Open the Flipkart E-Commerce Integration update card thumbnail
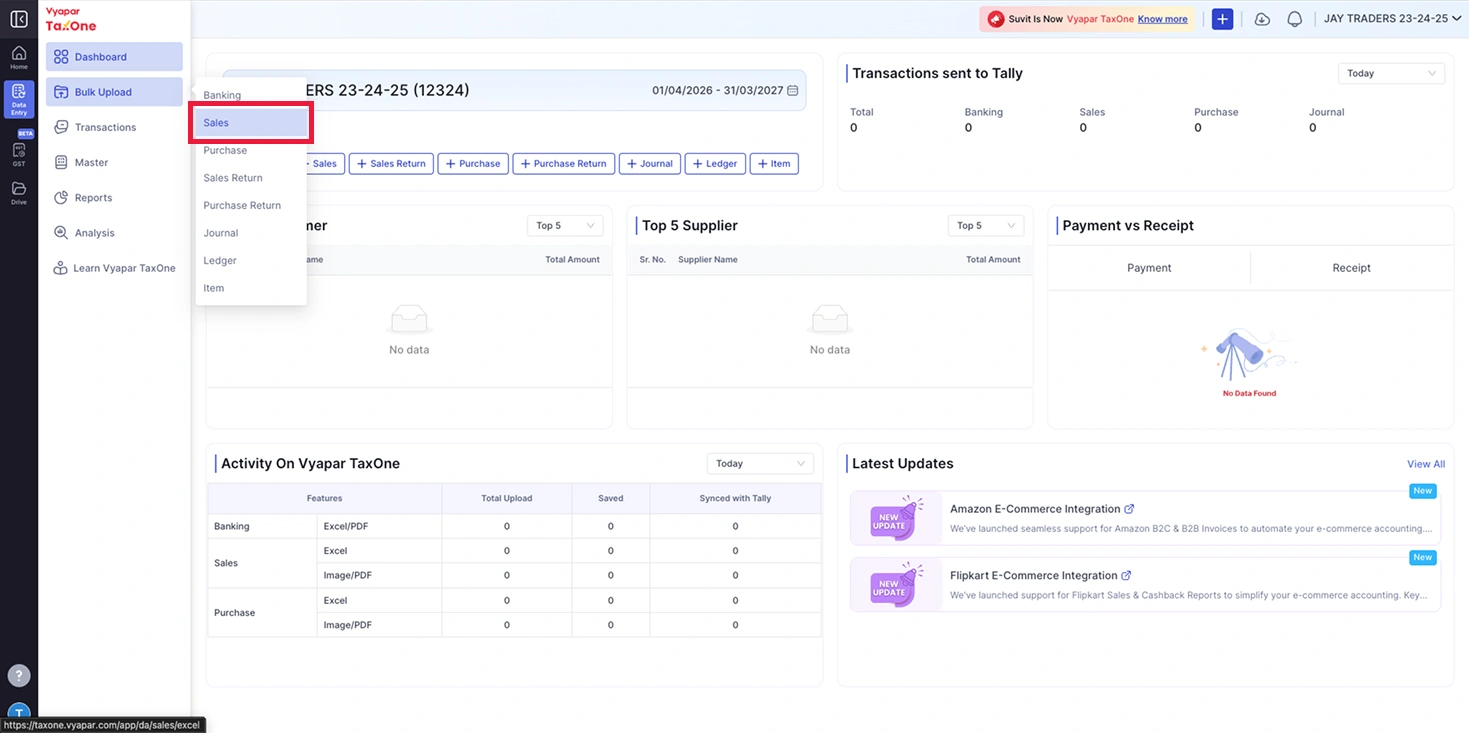The height and width of the screenshot is (733, 1469). 896,585
